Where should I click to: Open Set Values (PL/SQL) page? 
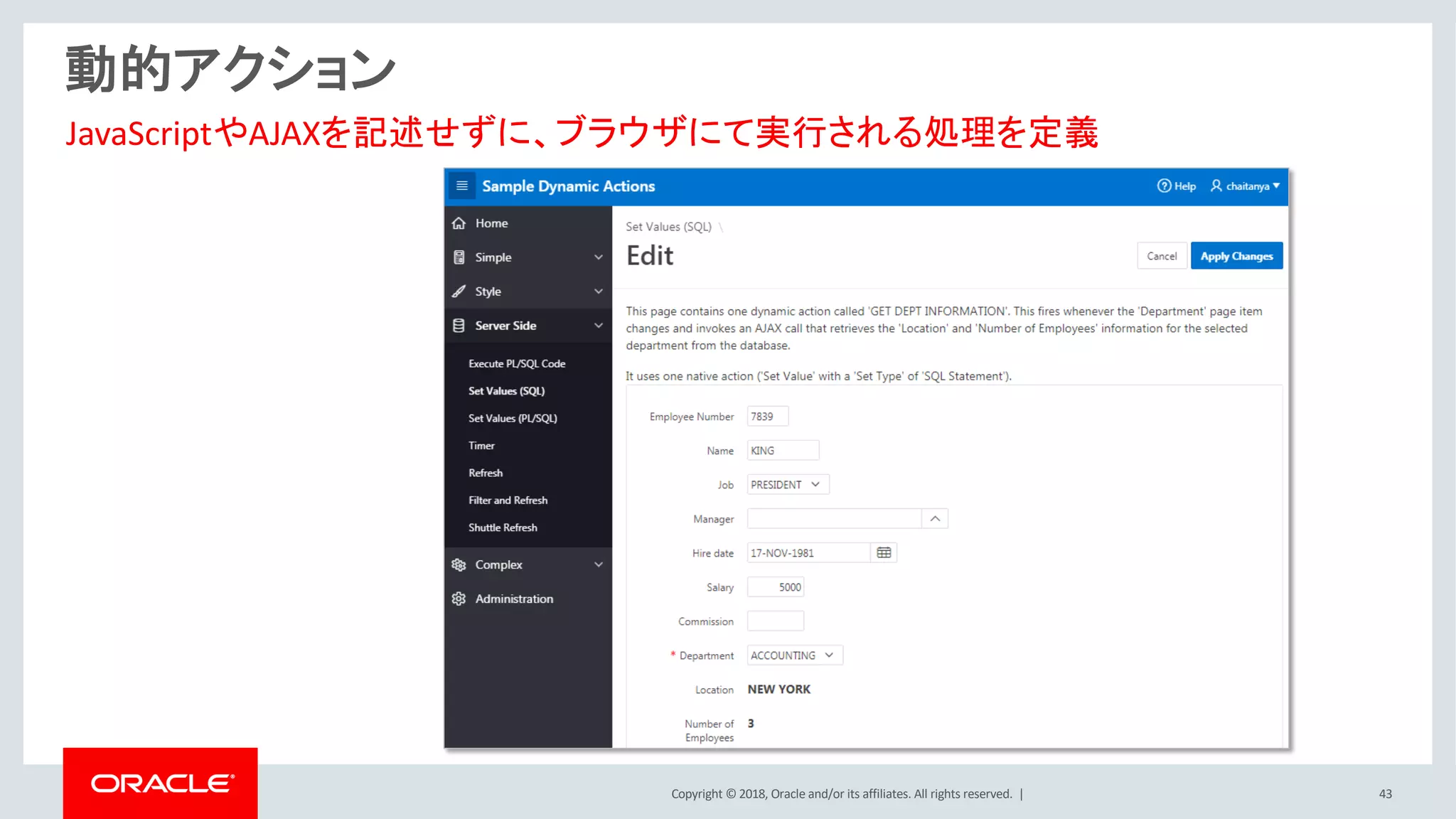pyautogui.click(x=513, y=418)
